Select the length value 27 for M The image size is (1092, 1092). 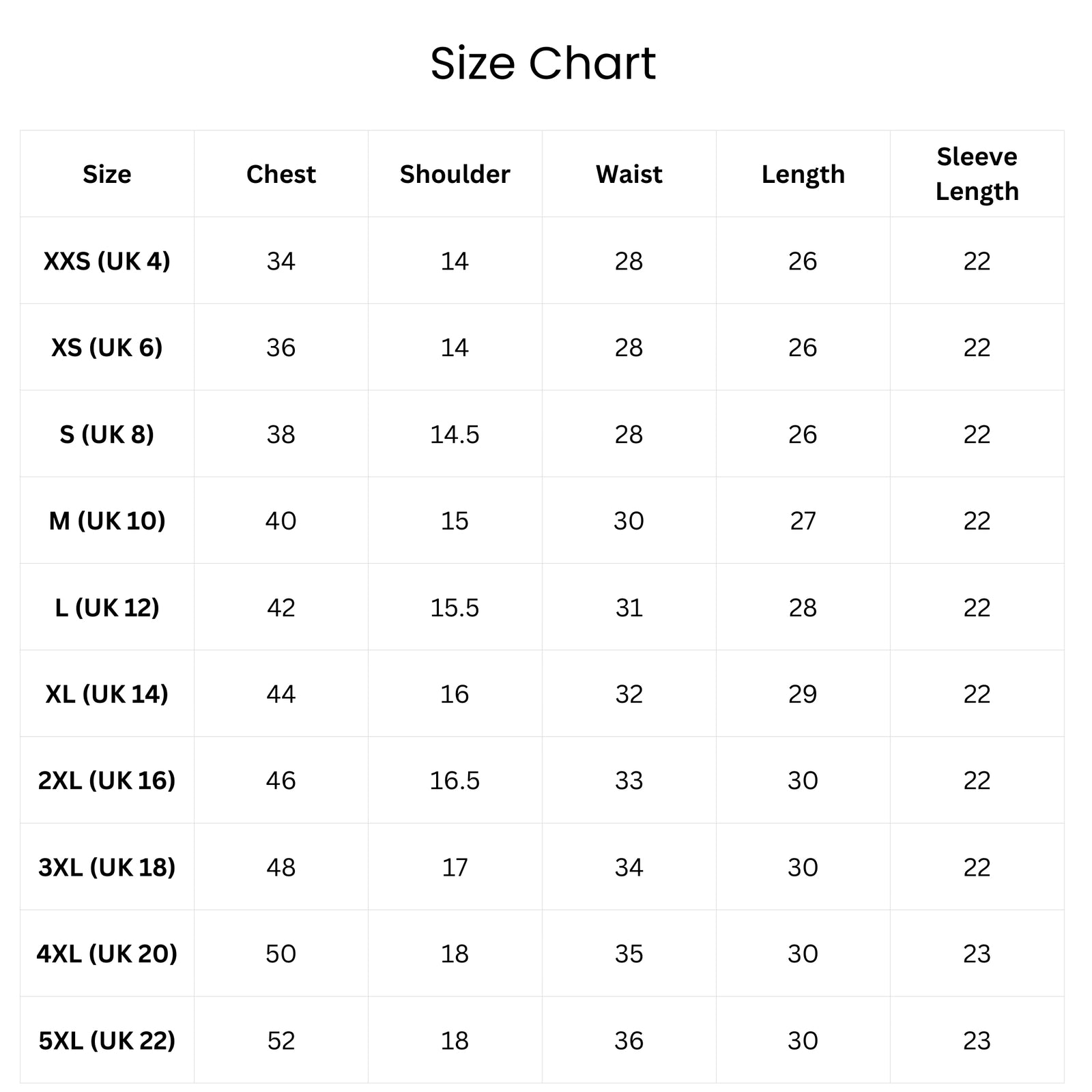point(803,521)
